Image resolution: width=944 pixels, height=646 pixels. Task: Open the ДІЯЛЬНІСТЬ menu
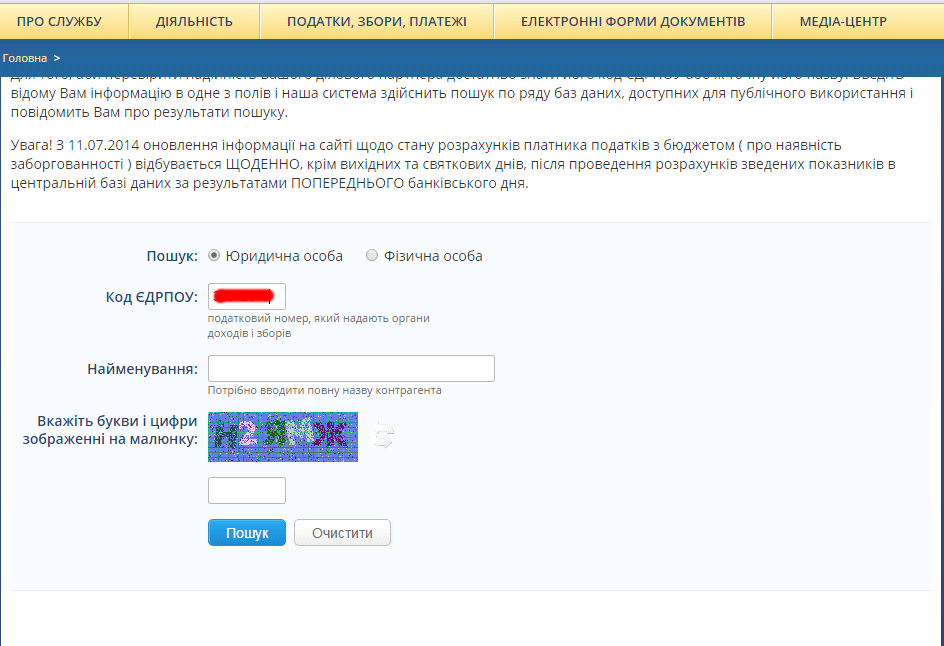pos(194,22)
